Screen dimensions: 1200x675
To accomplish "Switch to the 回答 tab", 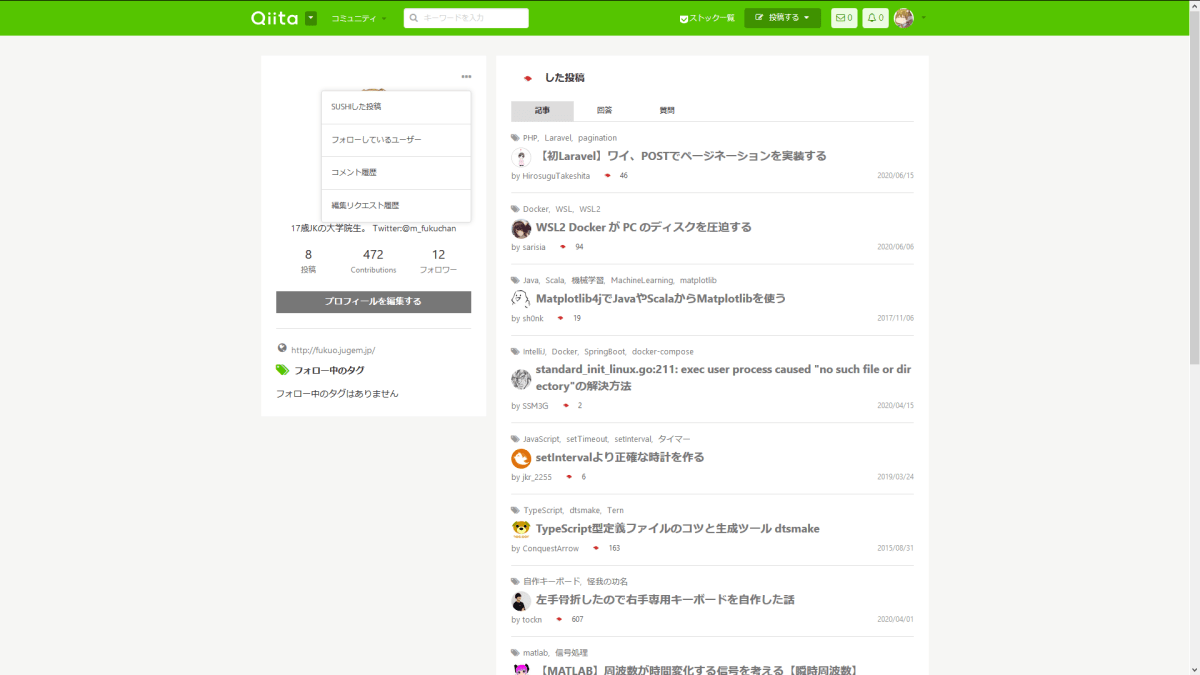I will point(604,111).
